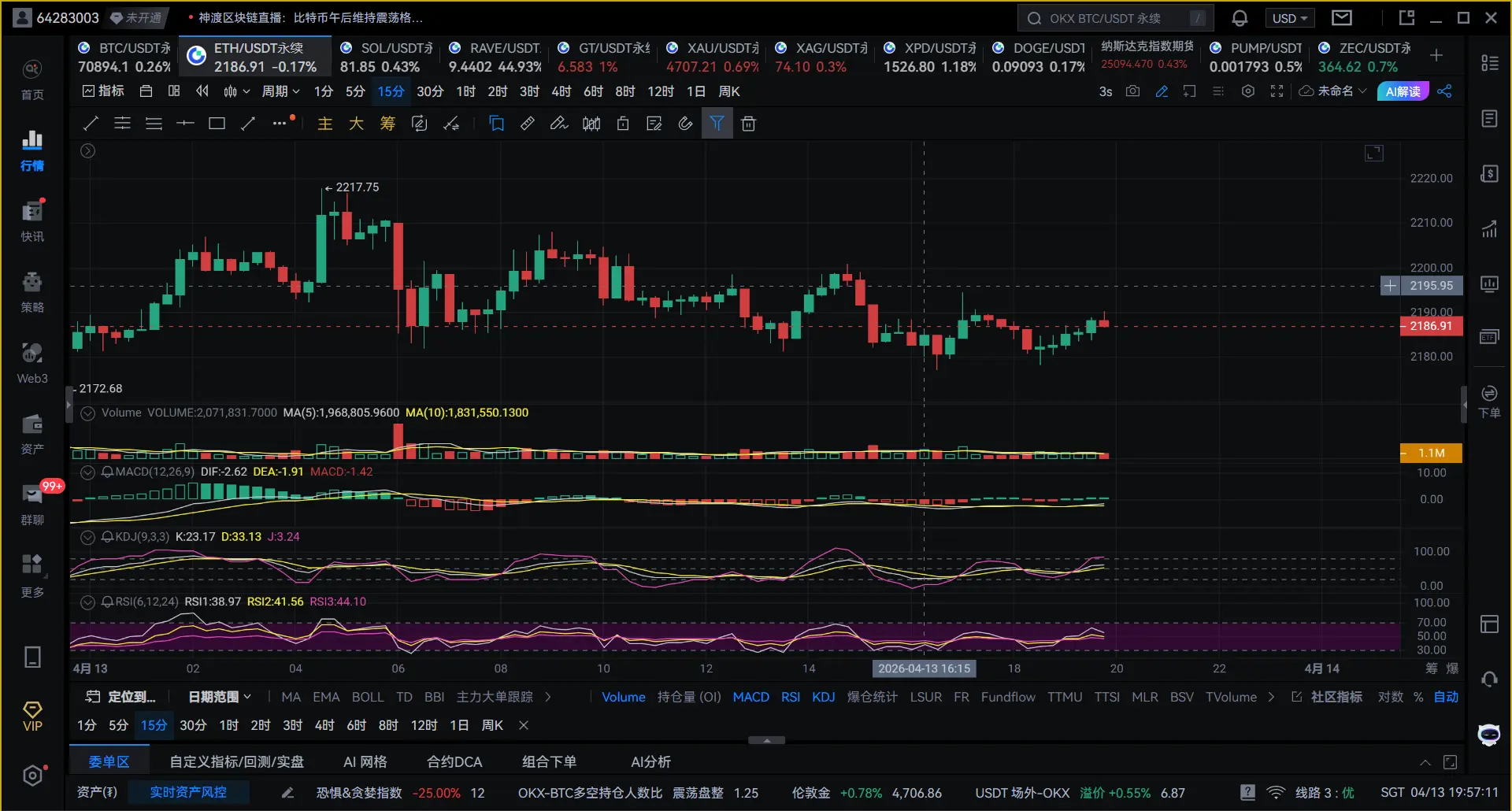Open the VIP diamond icon

click(32, 717)
